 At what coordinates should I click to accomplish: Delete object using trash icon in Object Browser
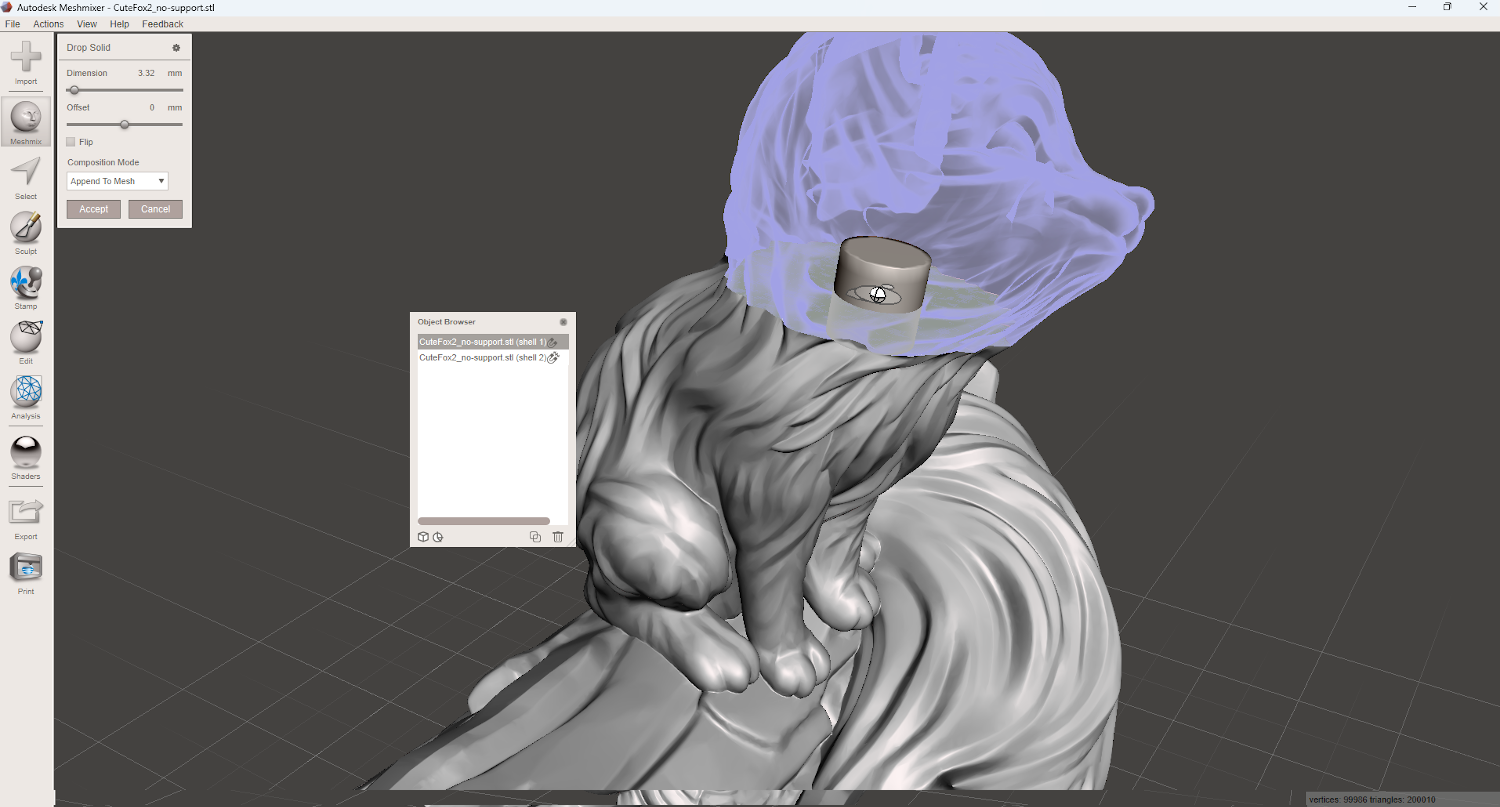click(558, 537)
